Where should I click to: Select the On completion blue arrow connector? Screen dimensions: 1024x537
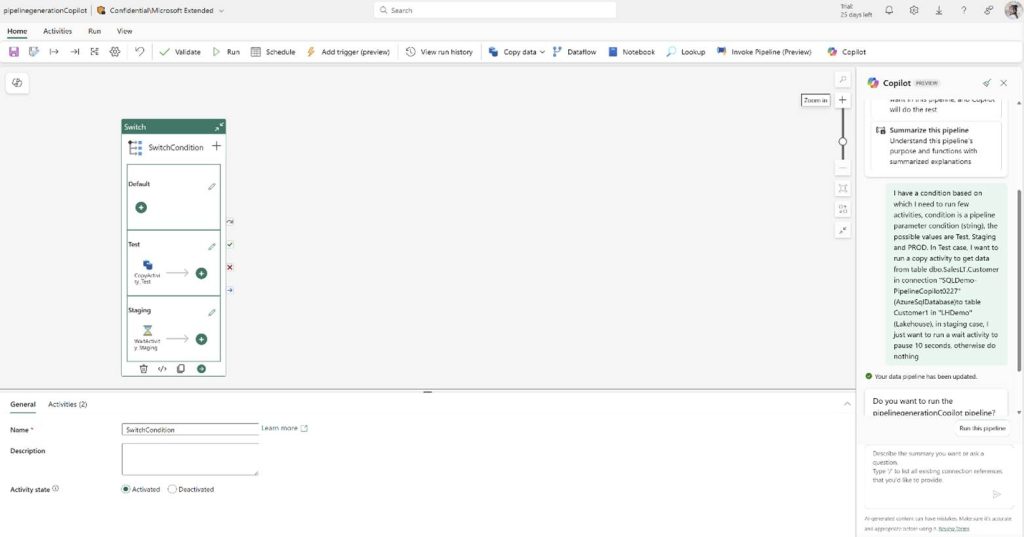pos(230,290)
